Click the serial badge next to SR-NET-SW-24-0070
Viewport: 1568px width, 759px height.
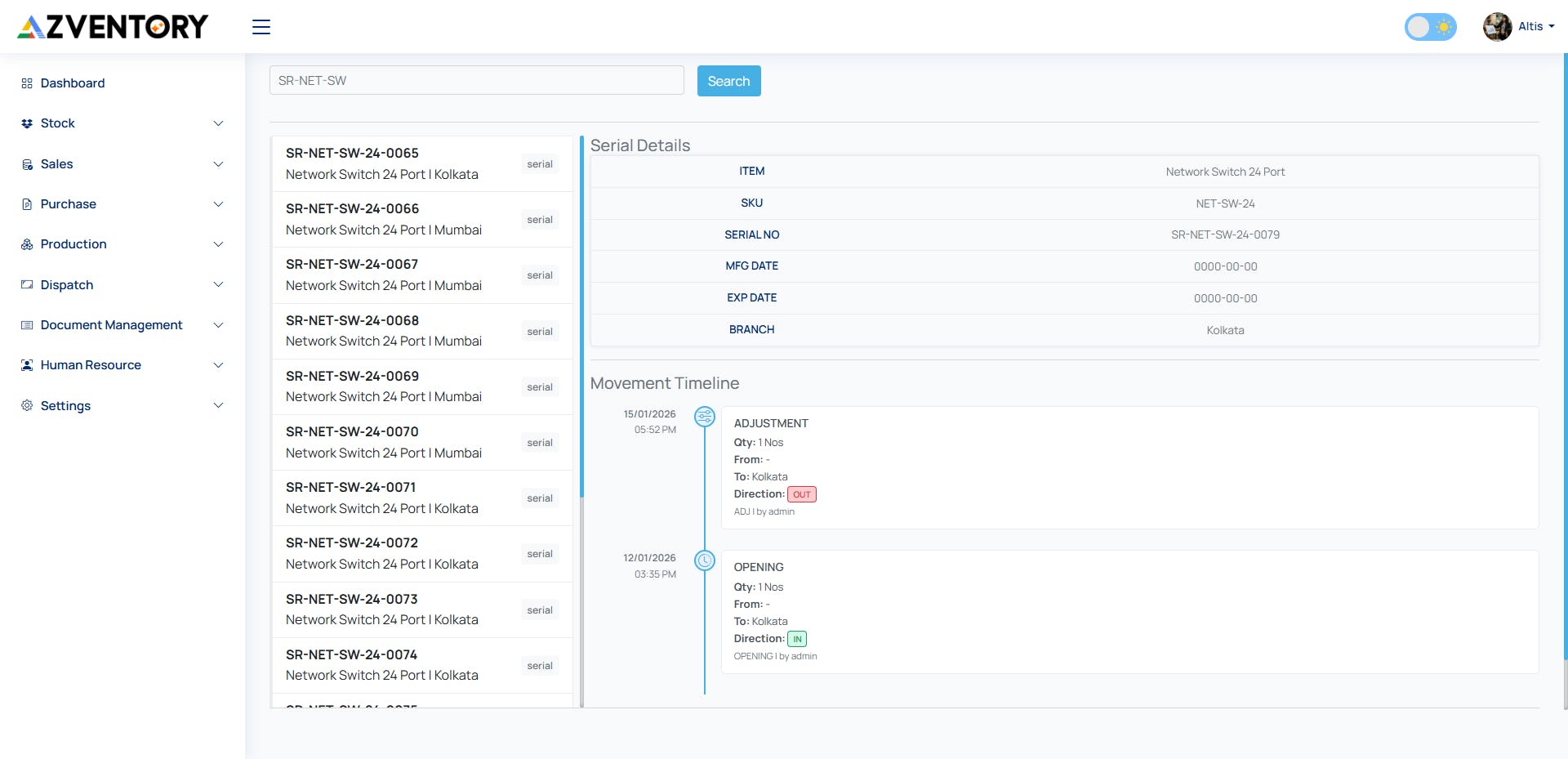point(539,442)
